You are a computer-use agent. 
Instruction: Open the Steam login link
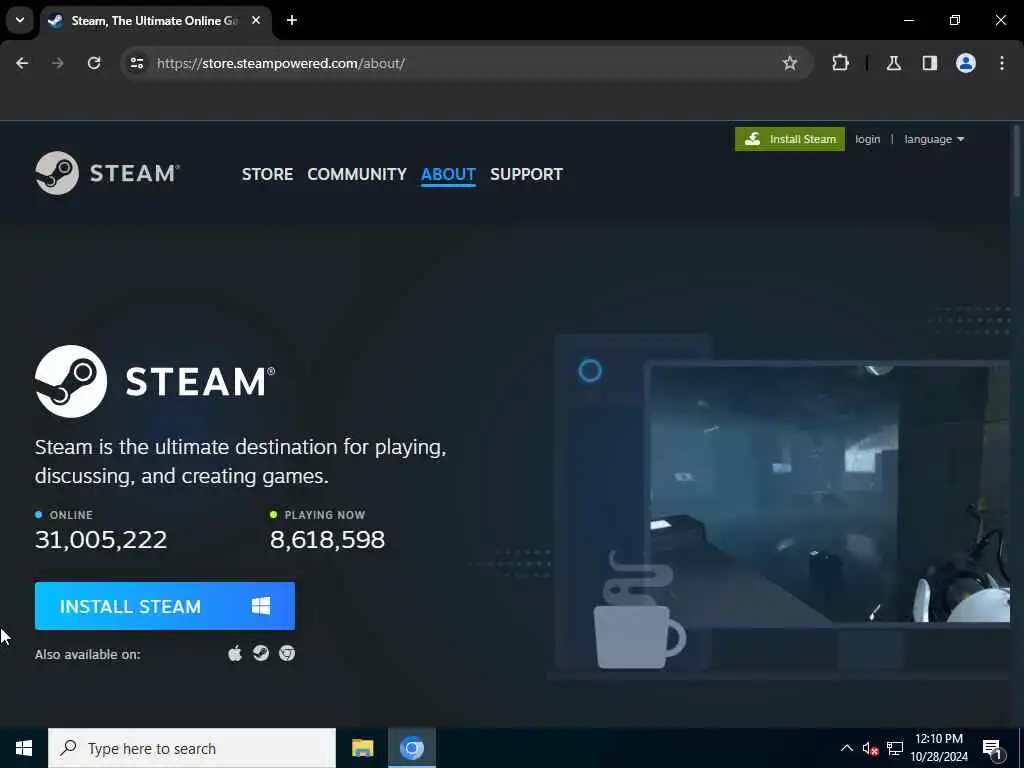point(867,139)
